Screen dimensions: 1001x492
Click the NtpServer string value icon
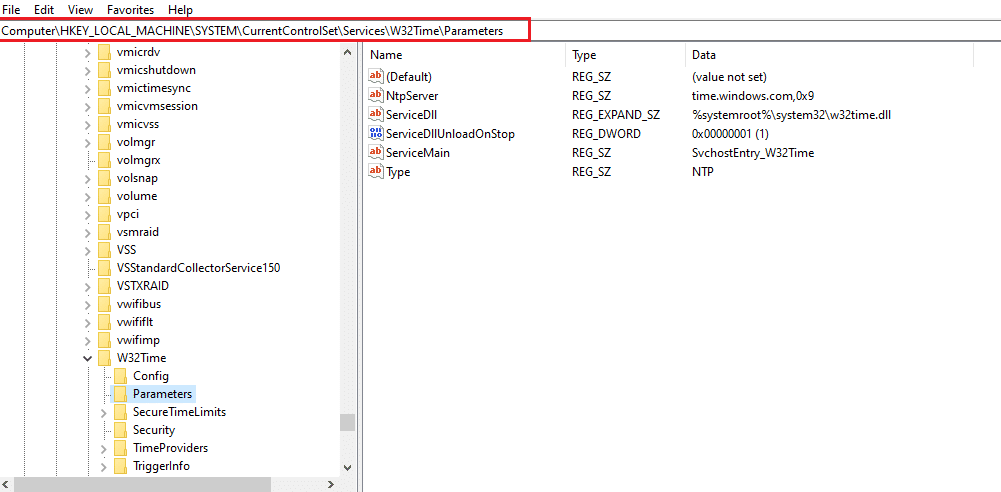(376, 96)
